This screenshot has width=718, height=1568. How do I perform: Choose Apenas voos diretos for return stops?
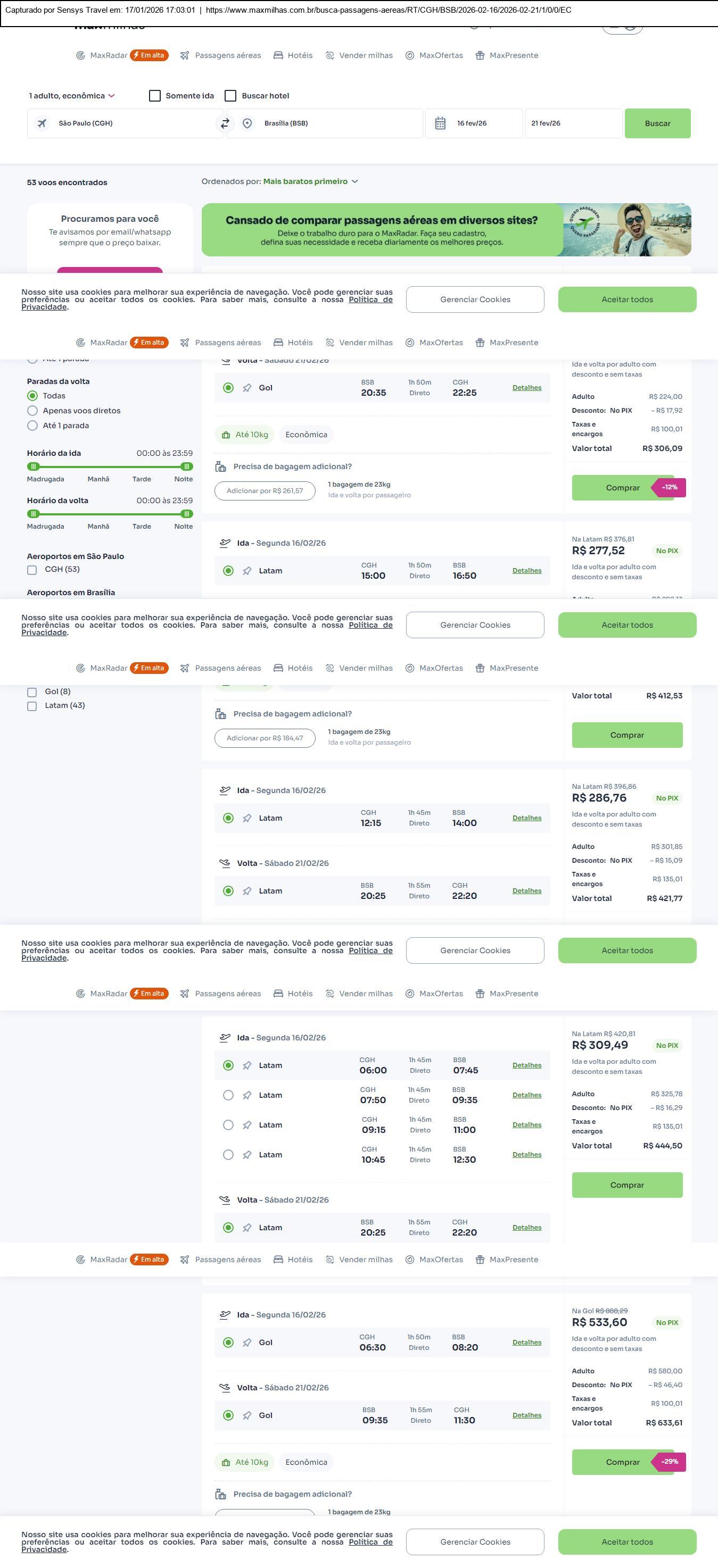(x=33, y=411)
